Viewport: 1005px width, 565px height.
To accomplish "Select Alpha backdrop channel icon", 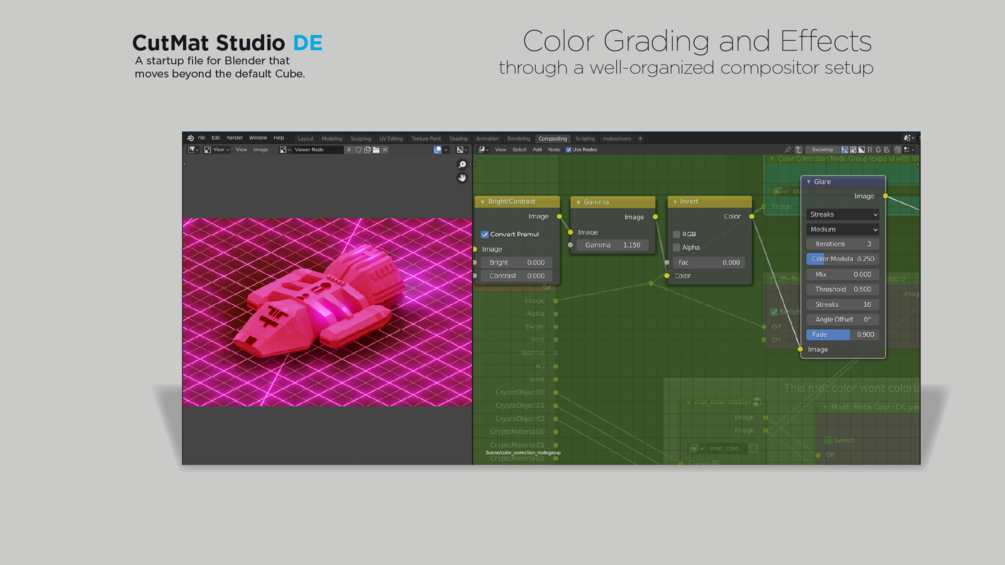I will (x=861, y=150).
